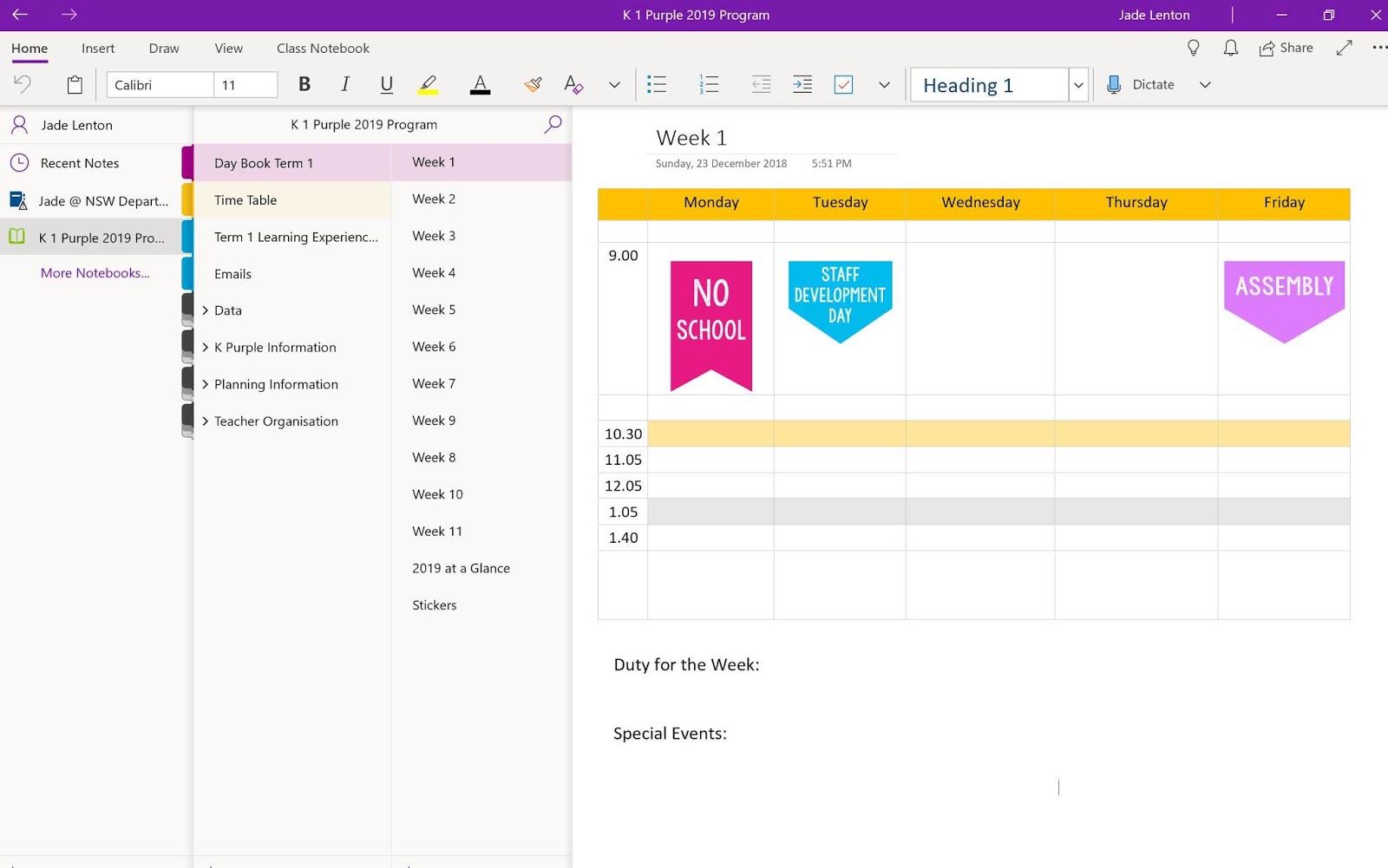Expand the Planning Information section group

coord(205,384)
